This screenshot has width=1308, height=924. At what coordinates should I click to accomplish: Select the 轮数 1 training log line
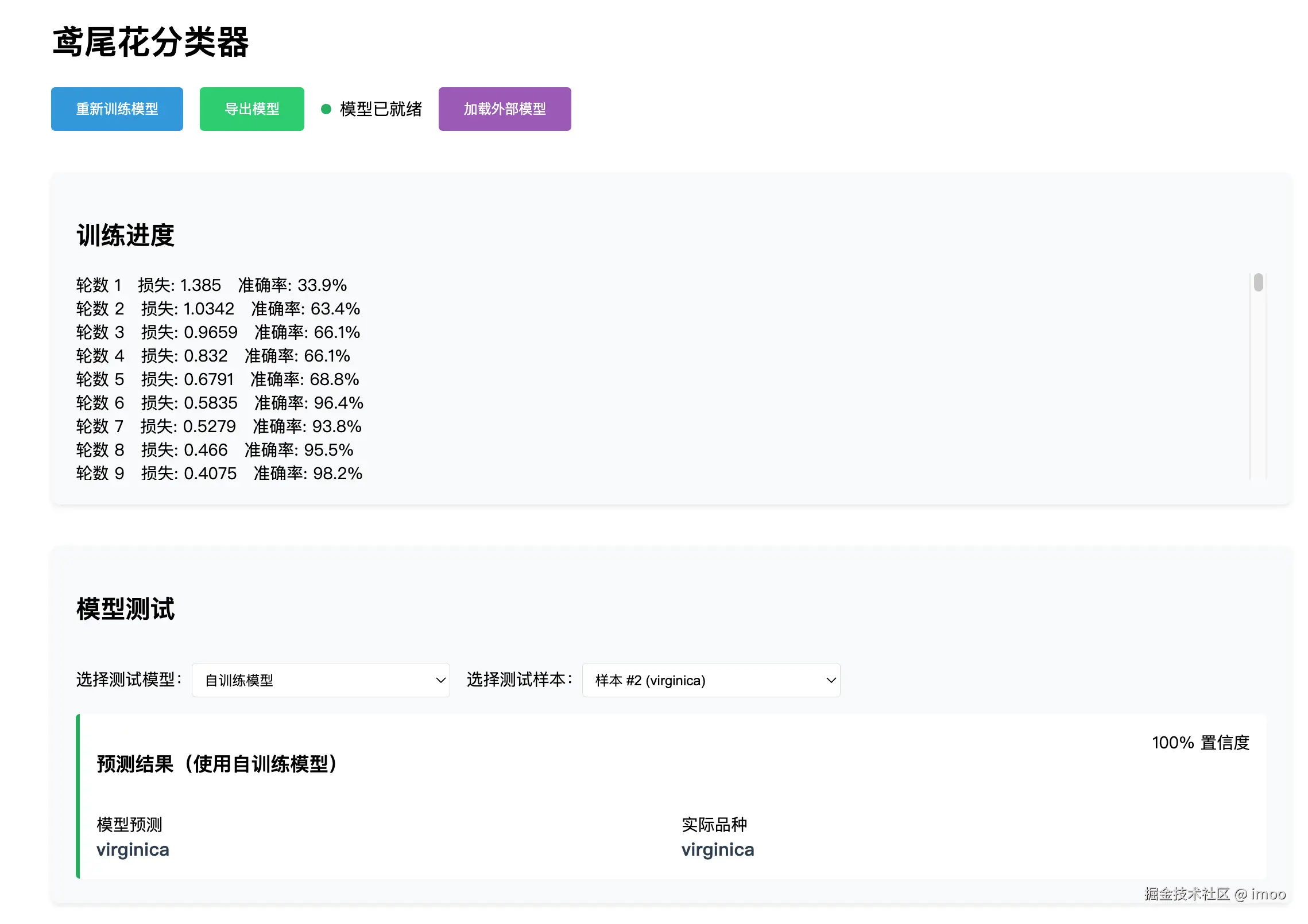tap(211, 285)
